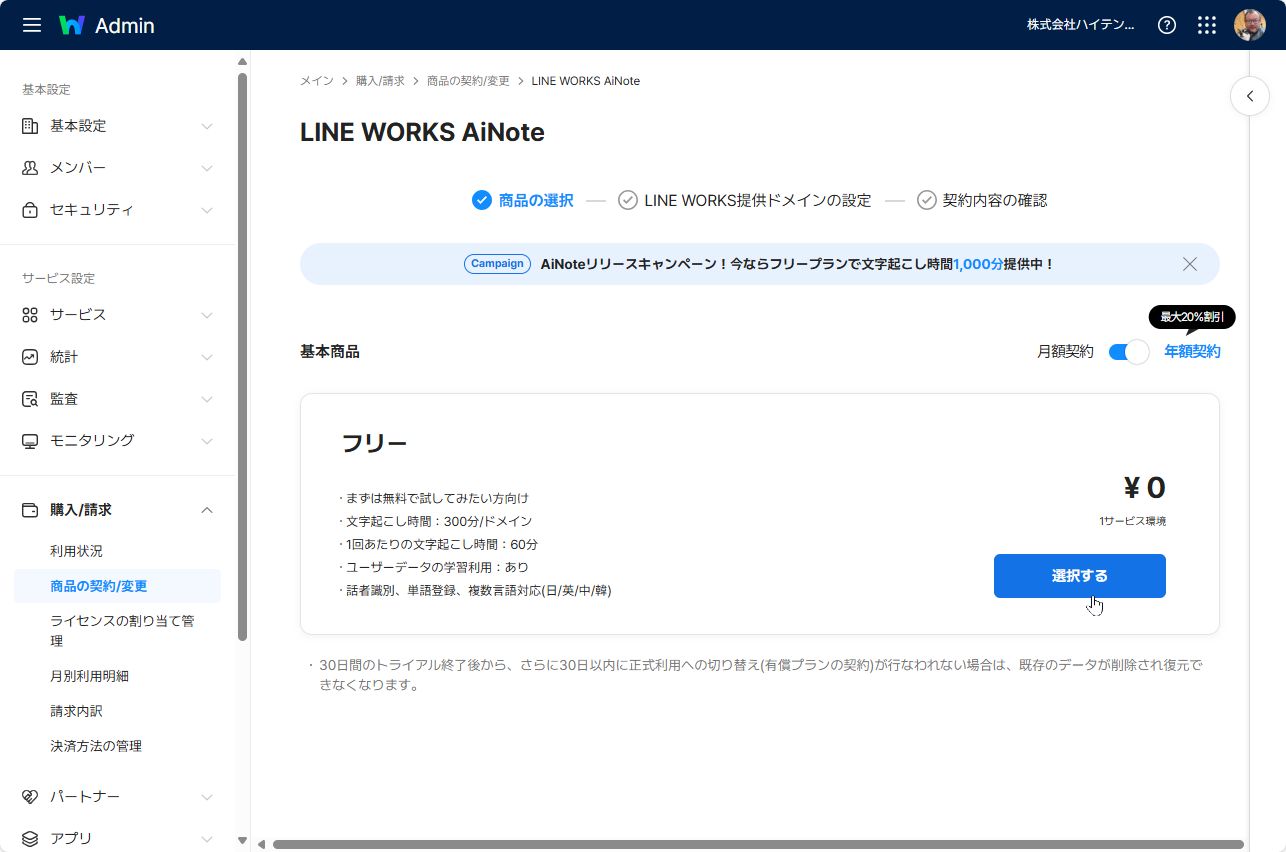Expand the モニタリング menu chevron
Screen dimensions: 1286x852
207,441
